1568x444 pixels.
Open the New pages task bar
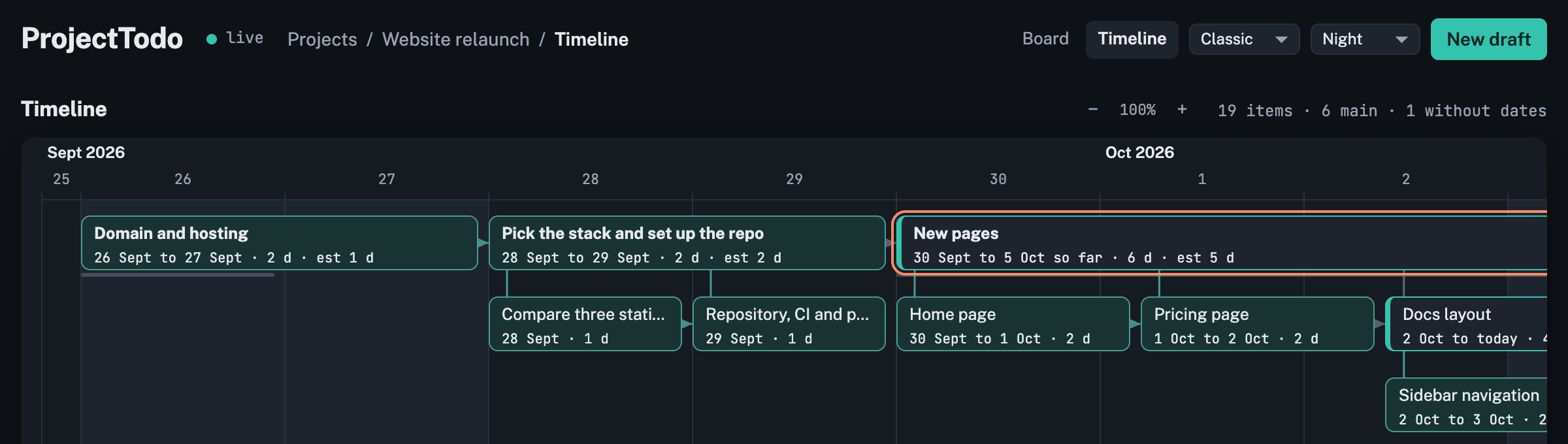[1222, 243]
